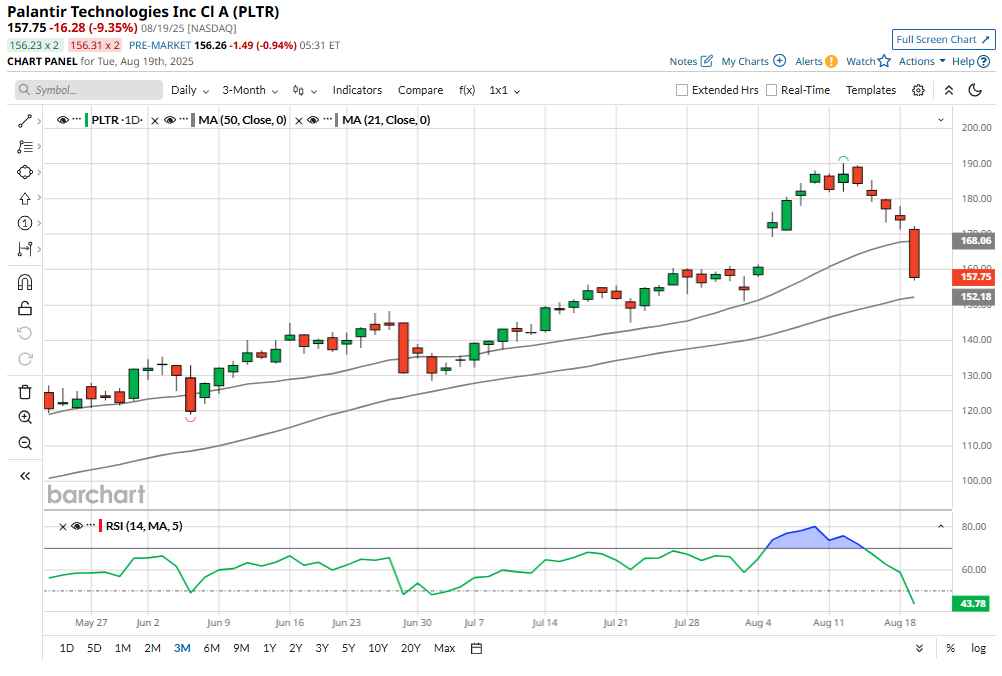Open the Help link
Viewport: 1002px width, 676px height.
tap(971, 61)
